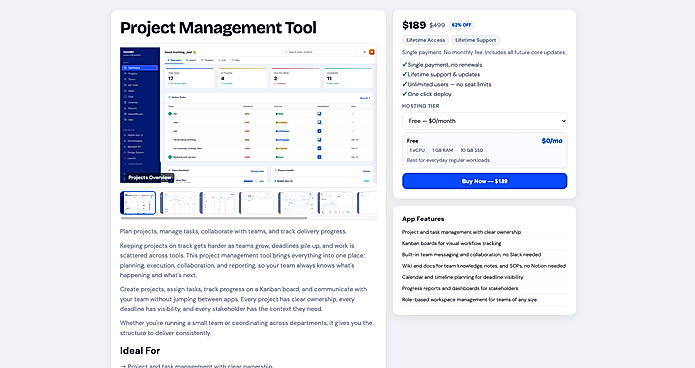The width and height of the screenshot is (695, 368).
Task: Click 'Single payment. No monthly fee' description
Action: pos(484,52)
